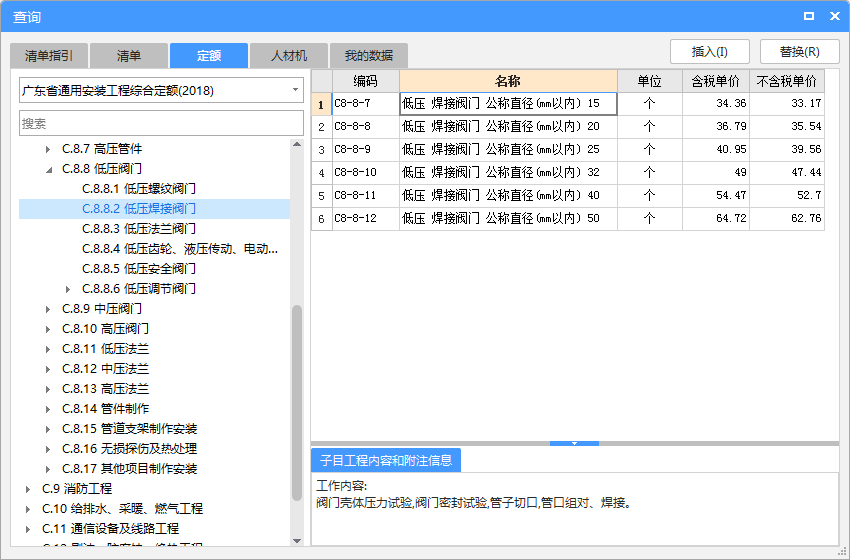Select C.8.8.3 低压法兰阀门 in tree
Image resolution: width=850 pixels, height=560 pixels.
[x=139, y=229]
